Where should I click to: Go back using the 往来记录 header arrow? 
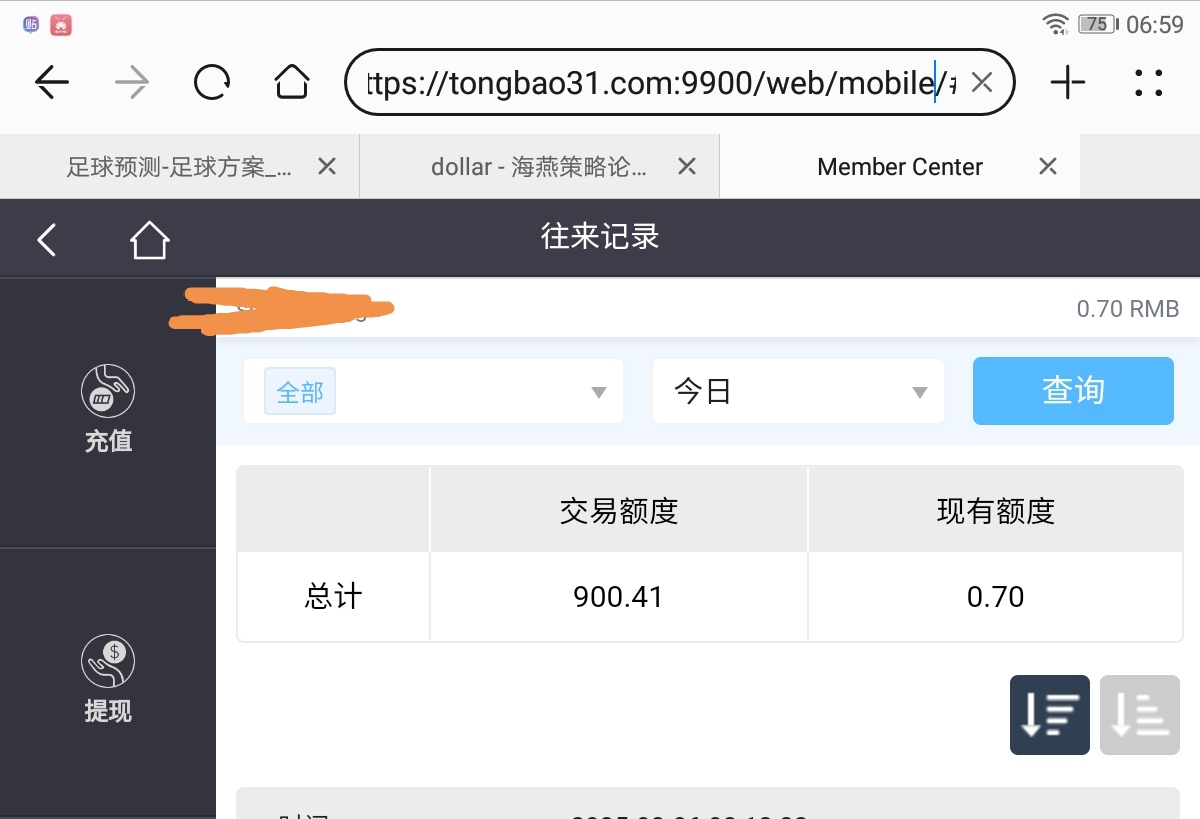pyautogui.click(x=46, y=239)
